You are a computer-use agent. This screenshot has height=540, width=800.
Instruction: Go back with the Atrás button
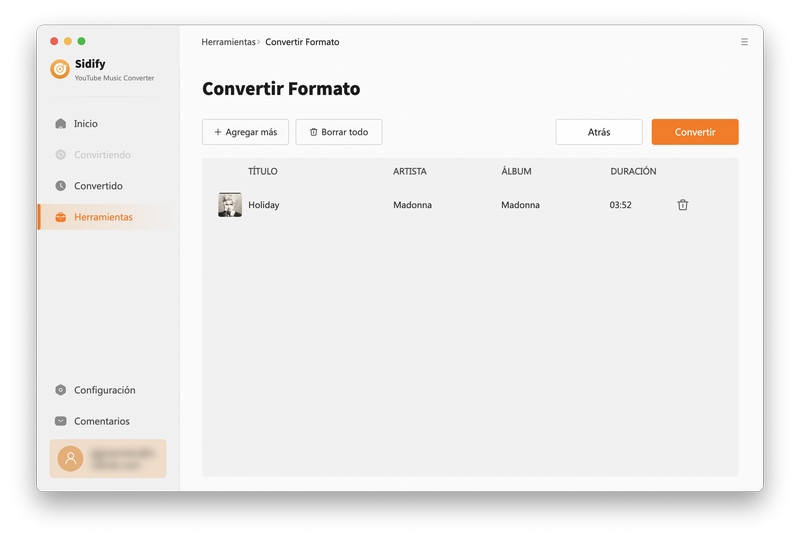[x=599, y=132]
